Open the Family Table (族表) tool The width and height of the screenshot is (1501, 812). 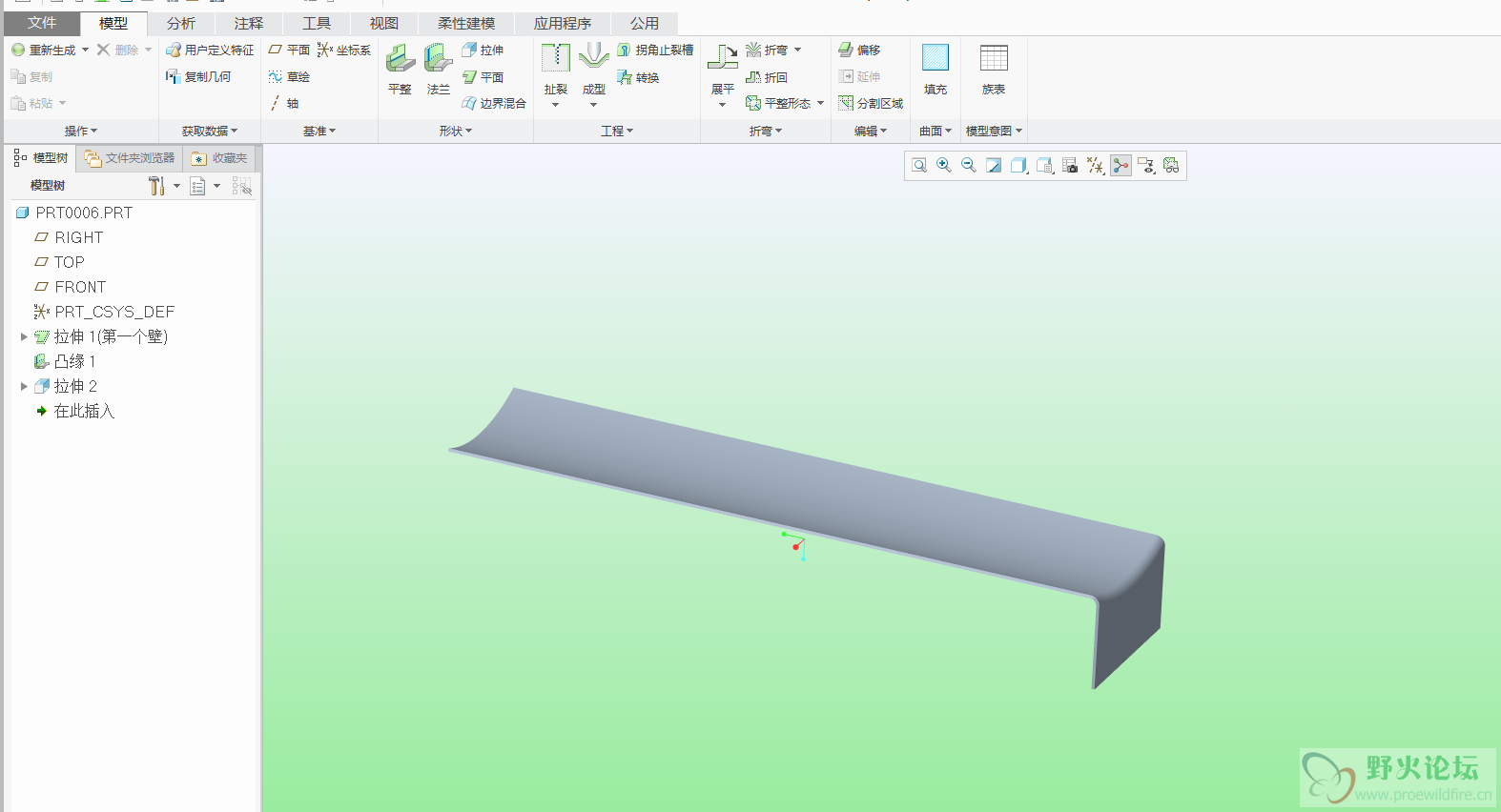[994, 69]
